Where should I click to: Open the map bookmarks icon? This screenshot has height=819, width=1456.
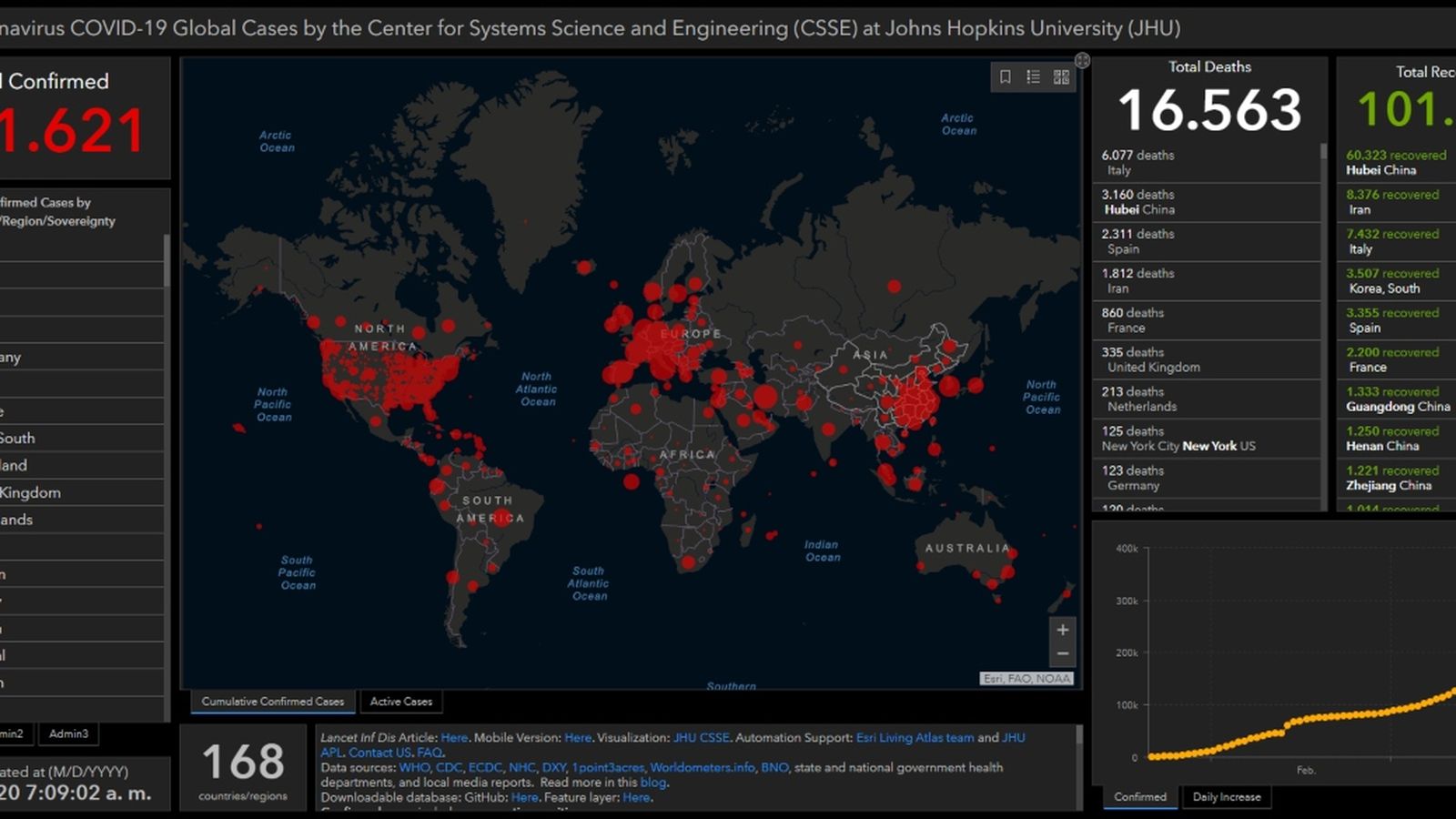click(x=1006, y=77)
